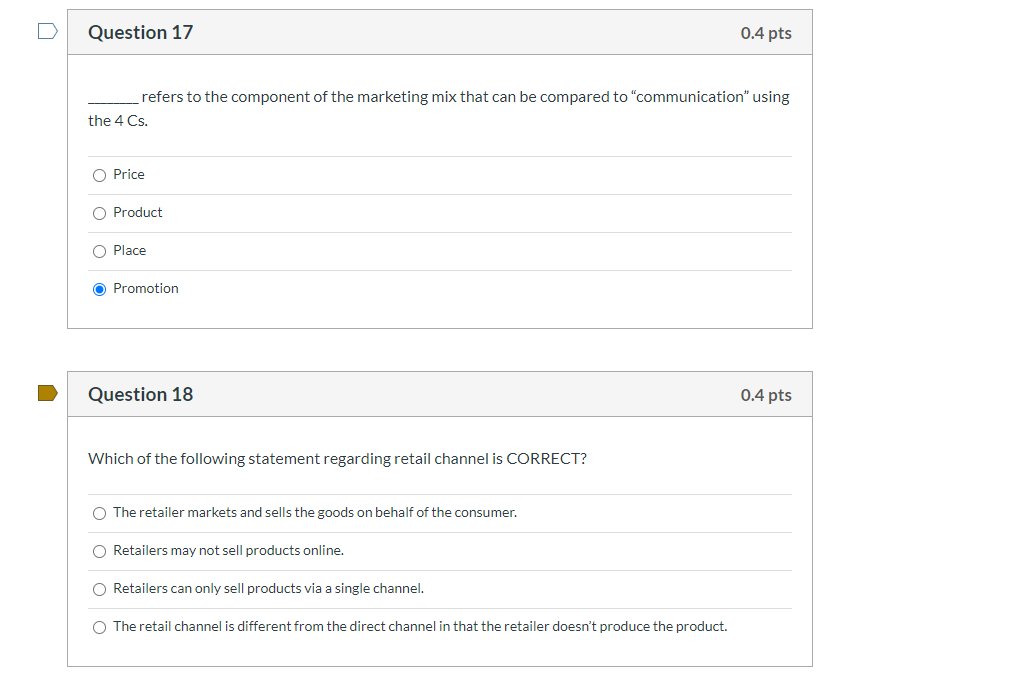Image resolution: width=1017 pixels, height=694 pixels.
Task: Click the outlined bookmark icon beside Question 17
Action: pos(45,31)
